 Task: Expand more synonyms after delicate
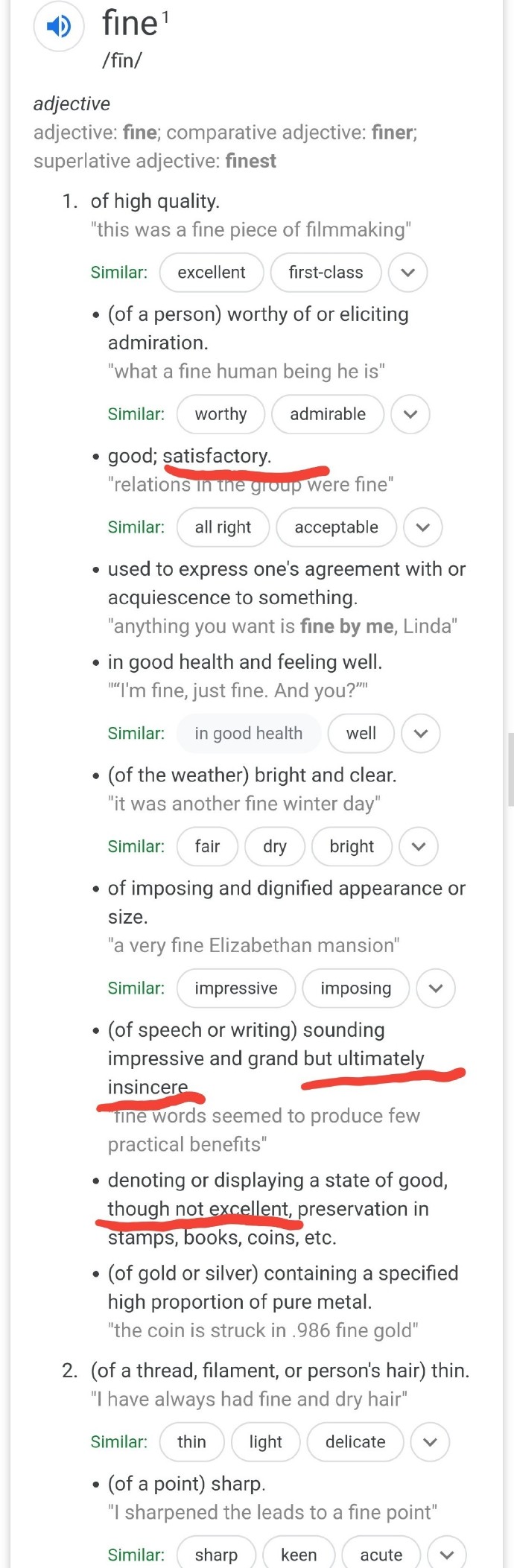pyautogui.click(x=430, y=1442)
